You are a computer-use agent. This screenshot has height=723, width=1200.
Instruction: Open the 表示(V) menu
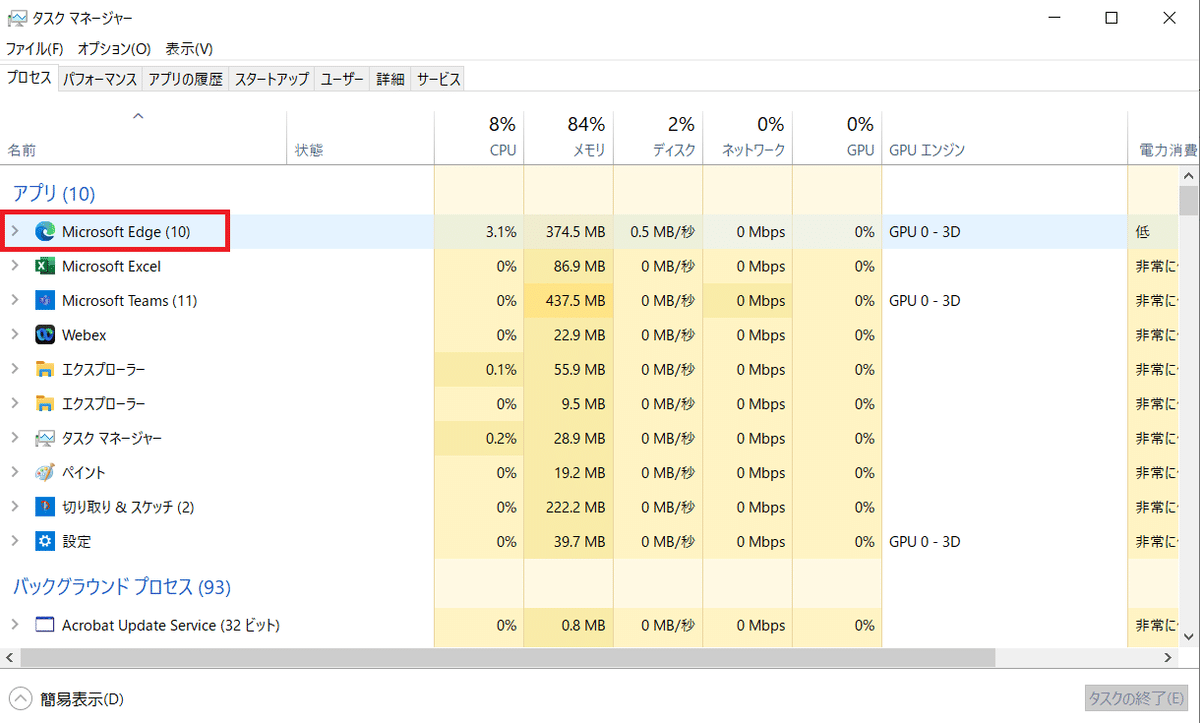point(189,48)
